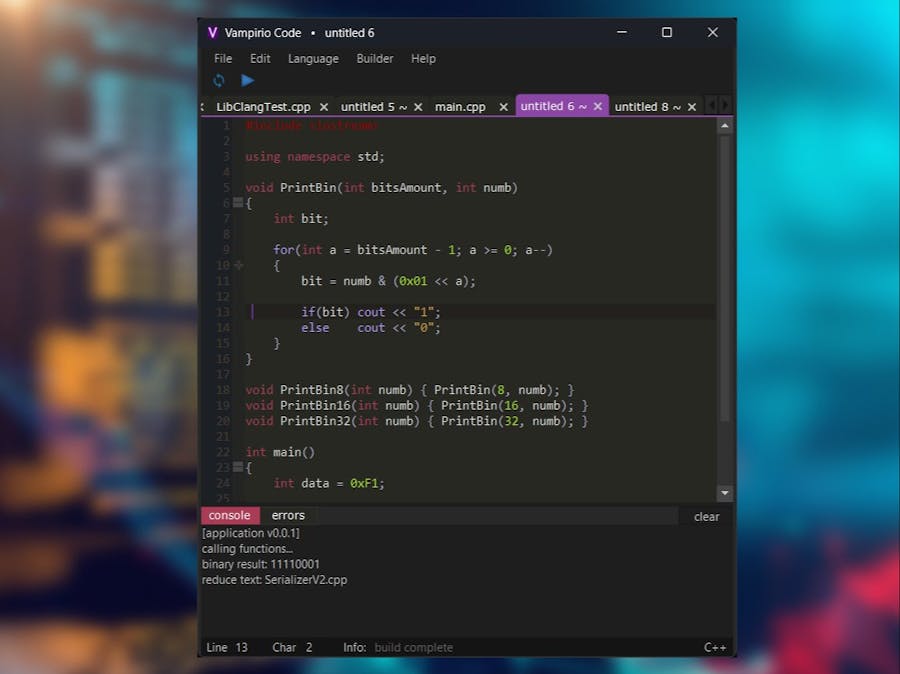Click the 'void PrintBin32' code line
This screenshot has width=900, height=674.
coord(417,421)
